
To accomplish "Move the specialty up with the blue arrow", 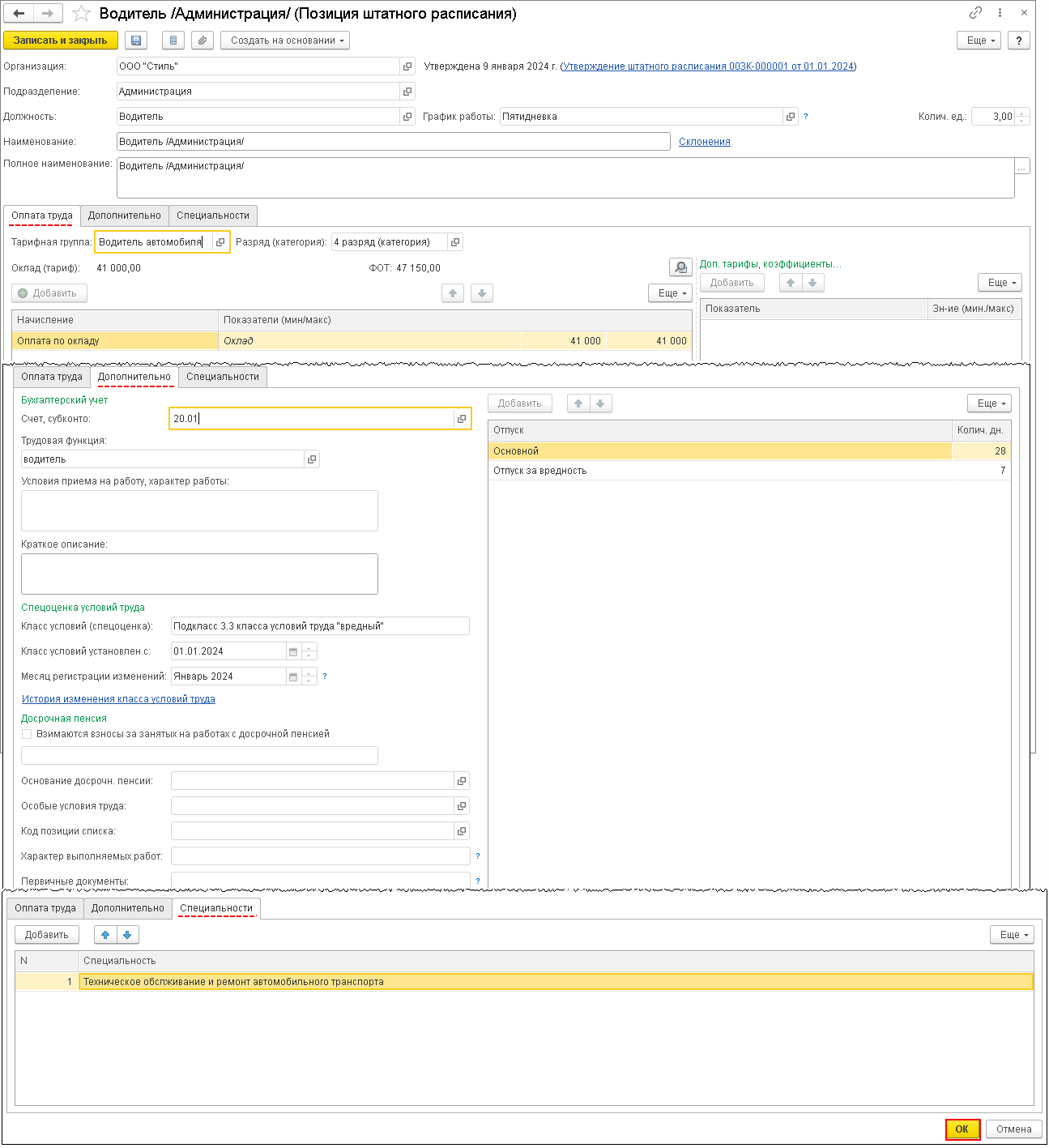I will pos(105,935).
